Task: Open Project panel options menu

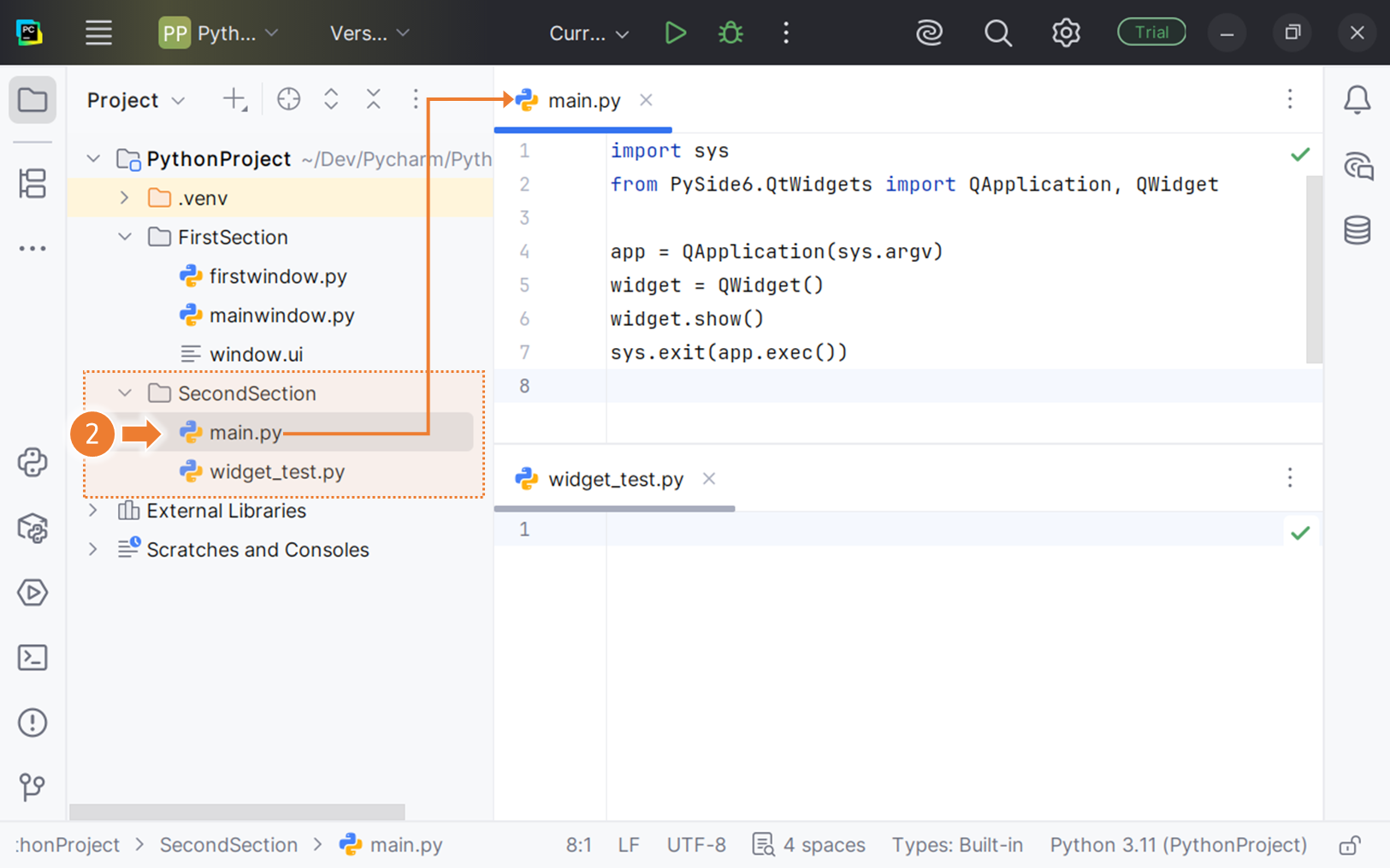Action: tap(416, 99)
